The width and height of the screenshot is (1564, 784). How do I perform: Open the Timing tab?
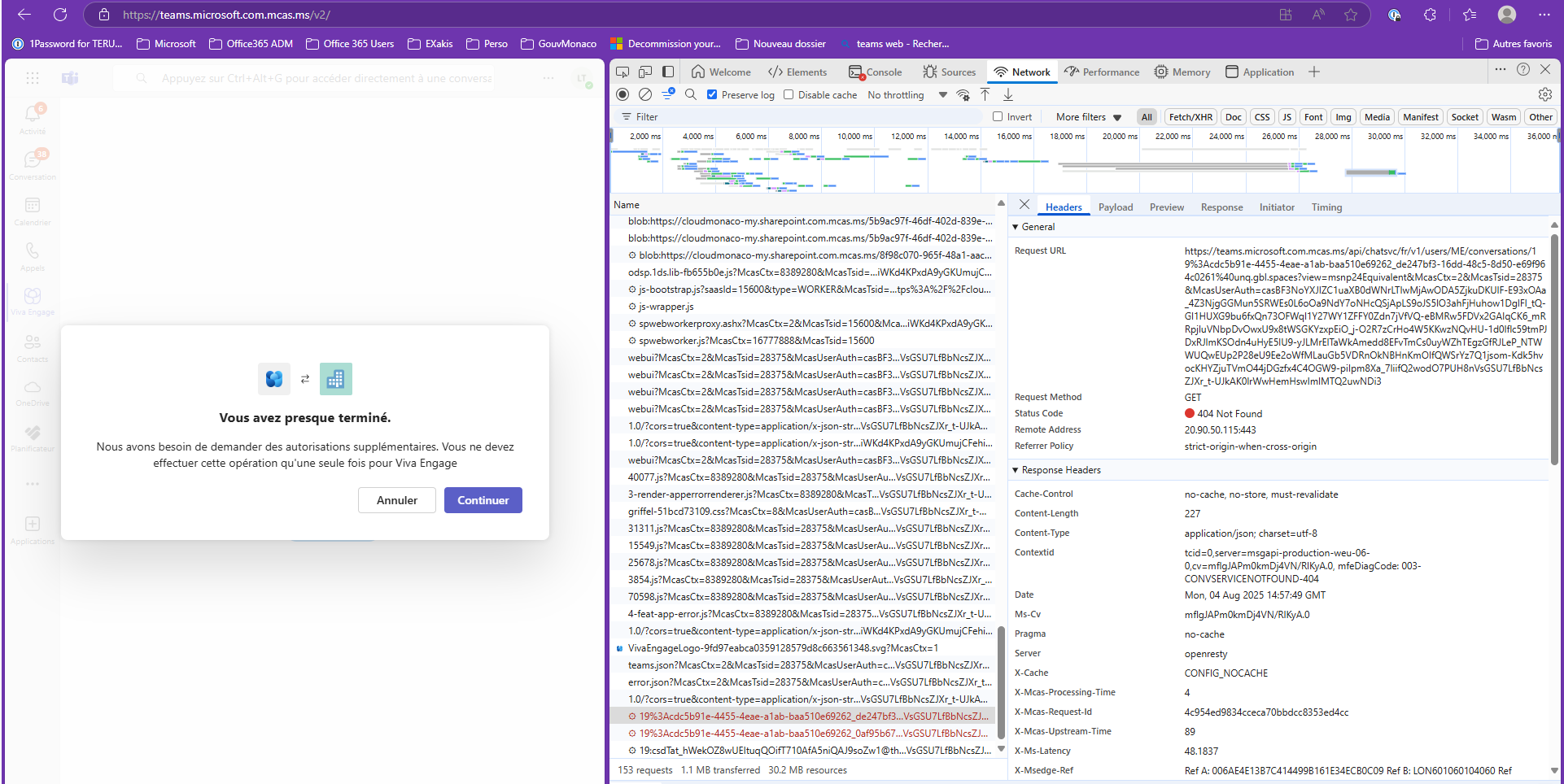pyautogui.click(x=1326, y=207)
